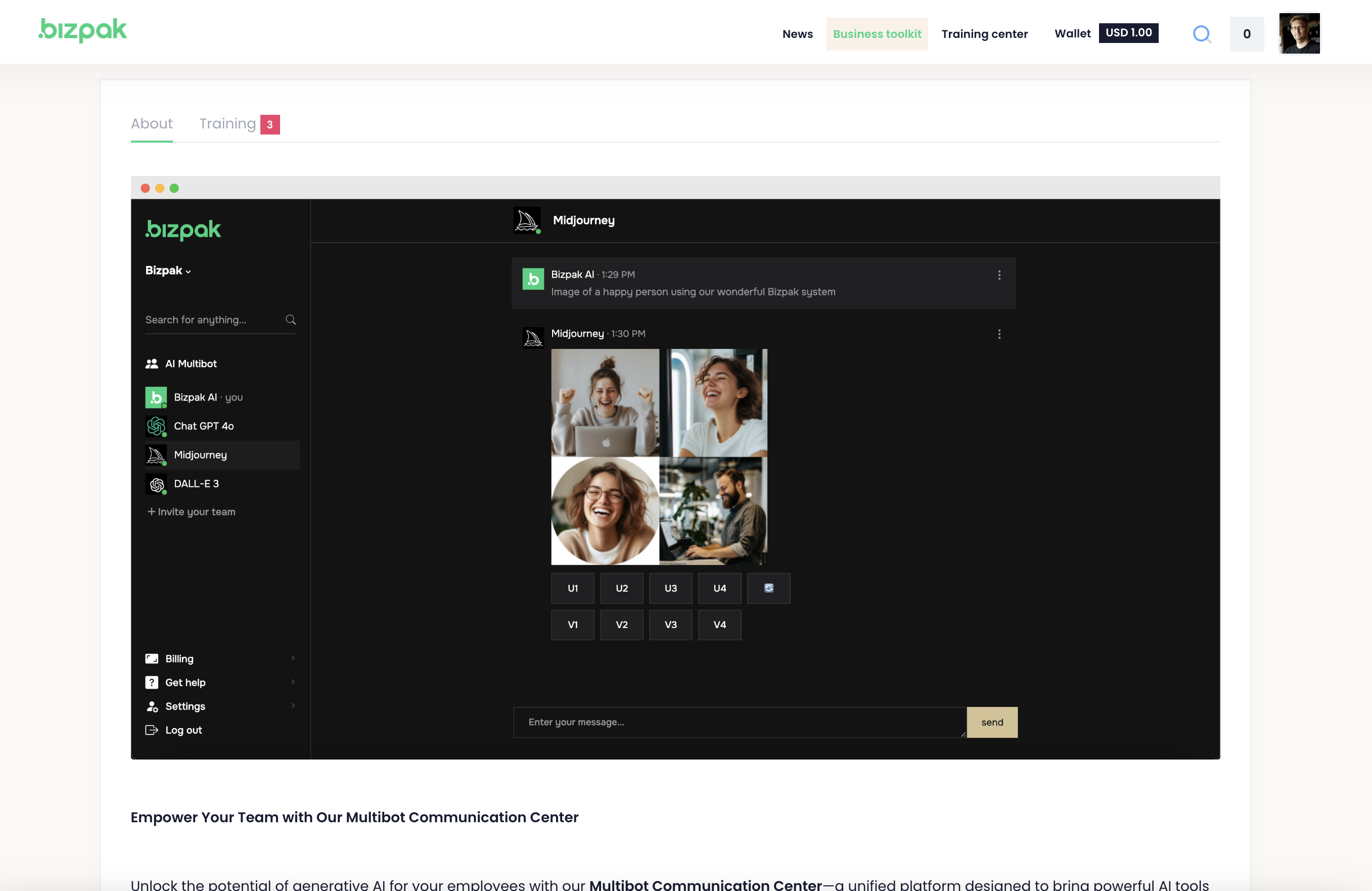
Task: Select the V3 variation option
Action: pyautogui.click(x=670, y=625)
